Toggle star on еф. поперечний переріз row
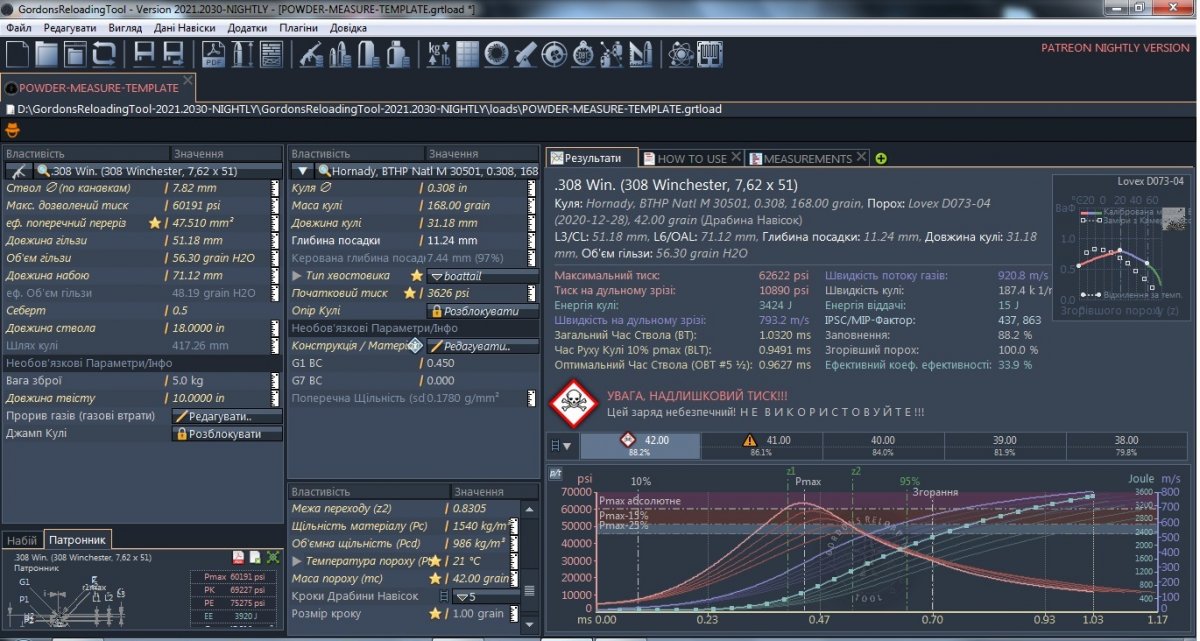This screenshot has width=1200, height=641. tap(154, 223)
